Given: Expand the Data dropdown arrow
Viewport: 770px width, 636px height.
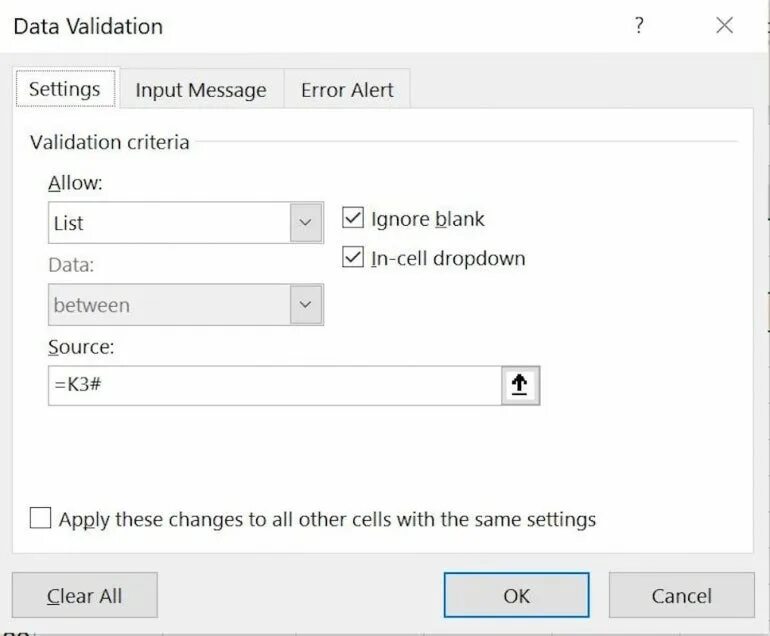Looking at the screenshot, I should pyautogui.click(x=306, y=305).
